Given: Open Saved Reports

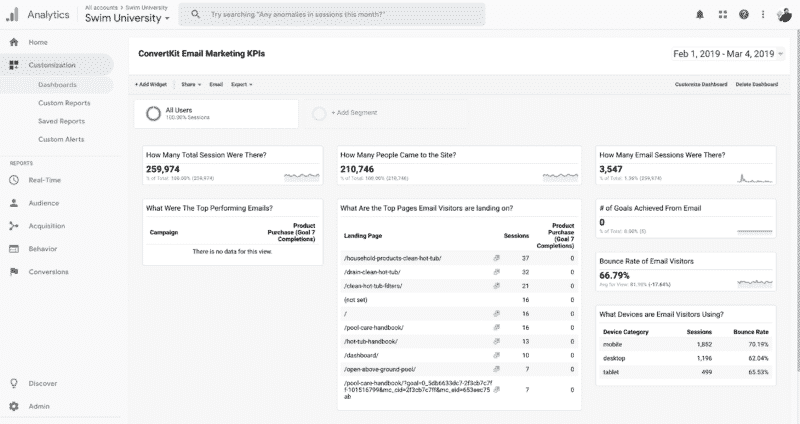Looking at the screenshot, I should [61, 121].
